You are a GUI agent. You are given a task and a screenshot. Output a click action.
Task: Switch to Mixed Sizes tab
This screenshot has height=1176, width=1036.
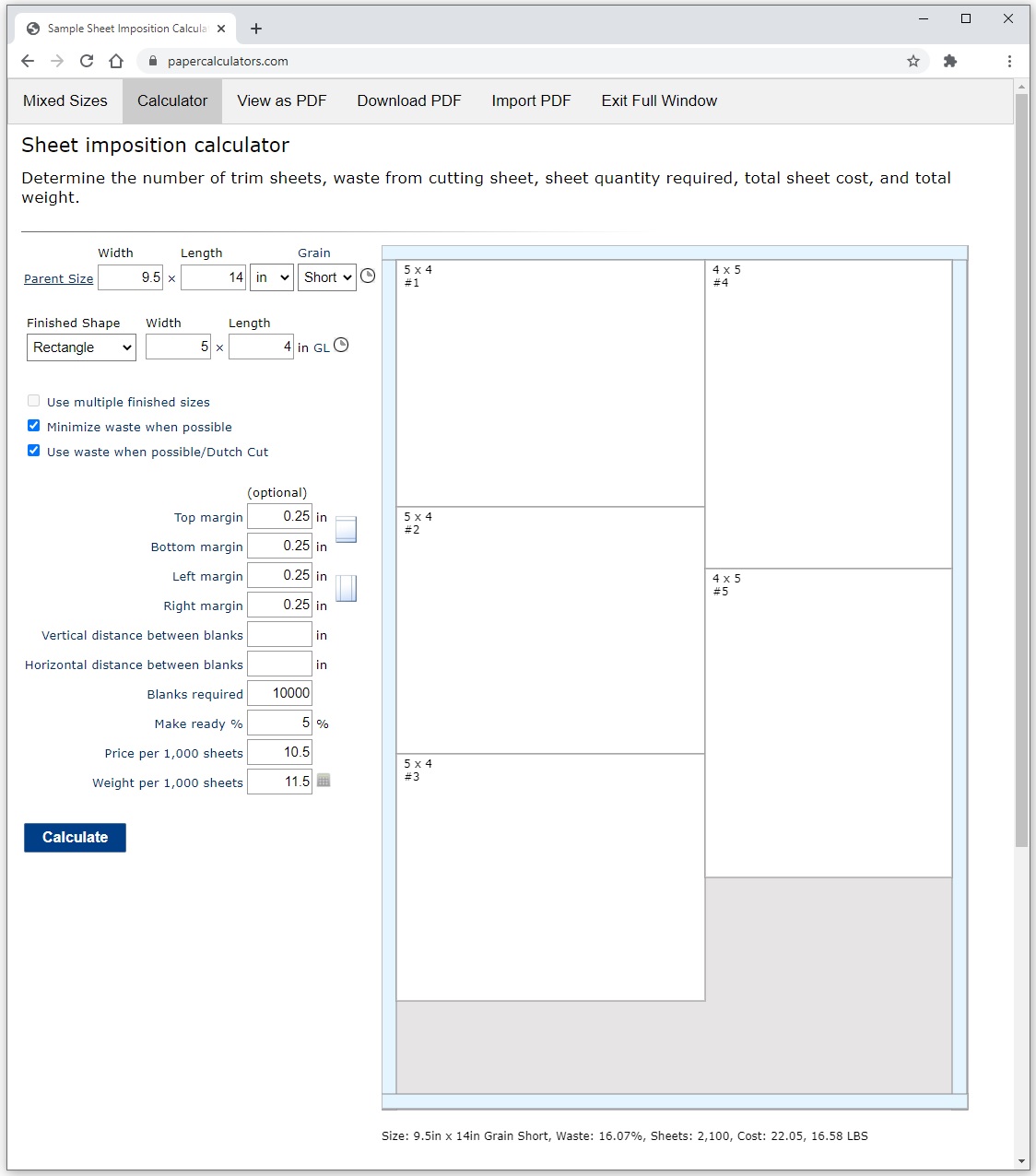[x=65, y=101]
